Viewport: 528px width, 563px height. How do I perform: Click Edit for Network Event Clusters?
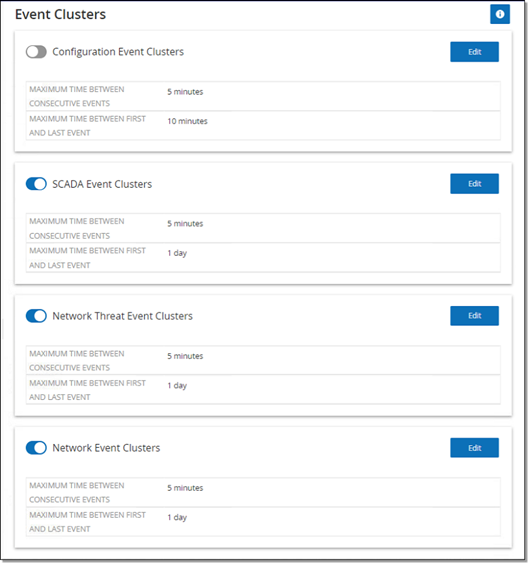coord(474,448)
